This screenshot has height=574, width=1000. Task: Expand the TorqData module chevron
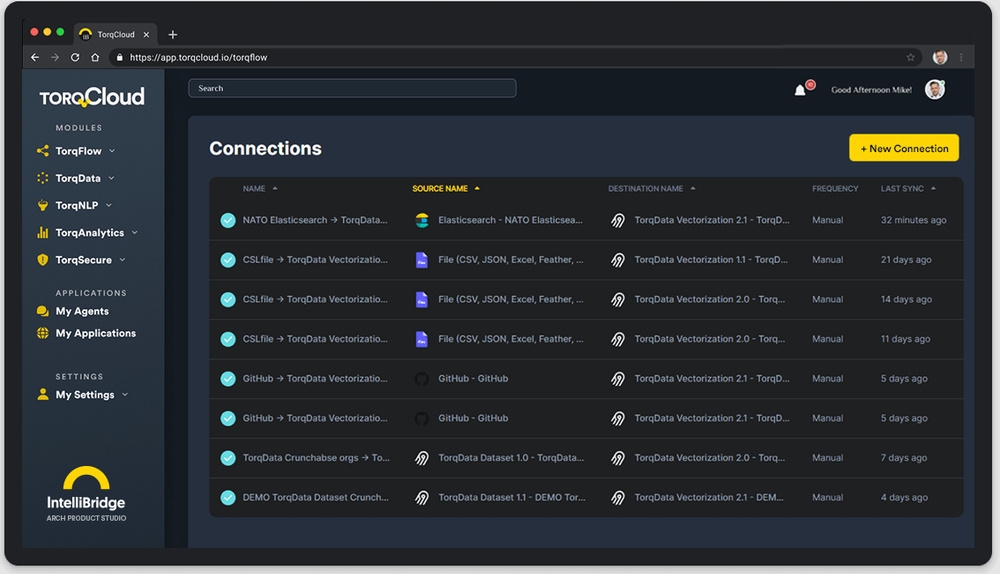pyautogui.click(x=112, y=178)
